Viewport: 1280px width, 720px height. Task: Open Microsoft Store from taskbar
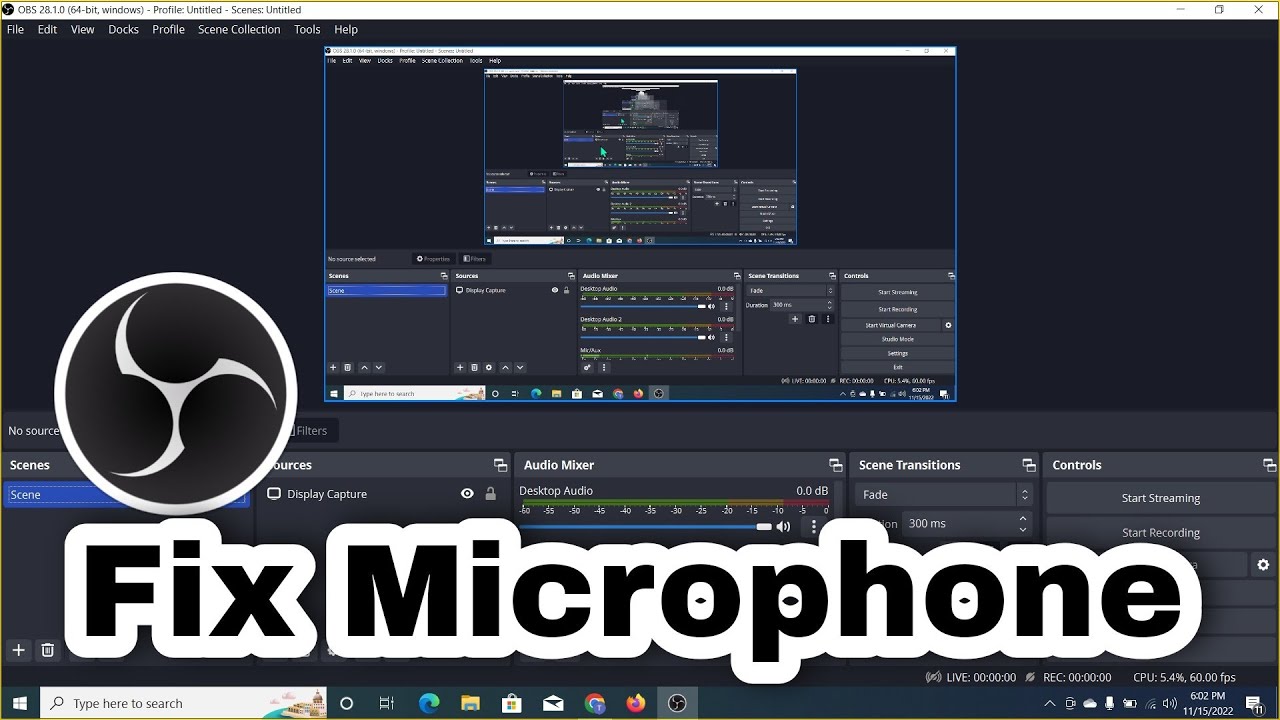pos(511,703)
